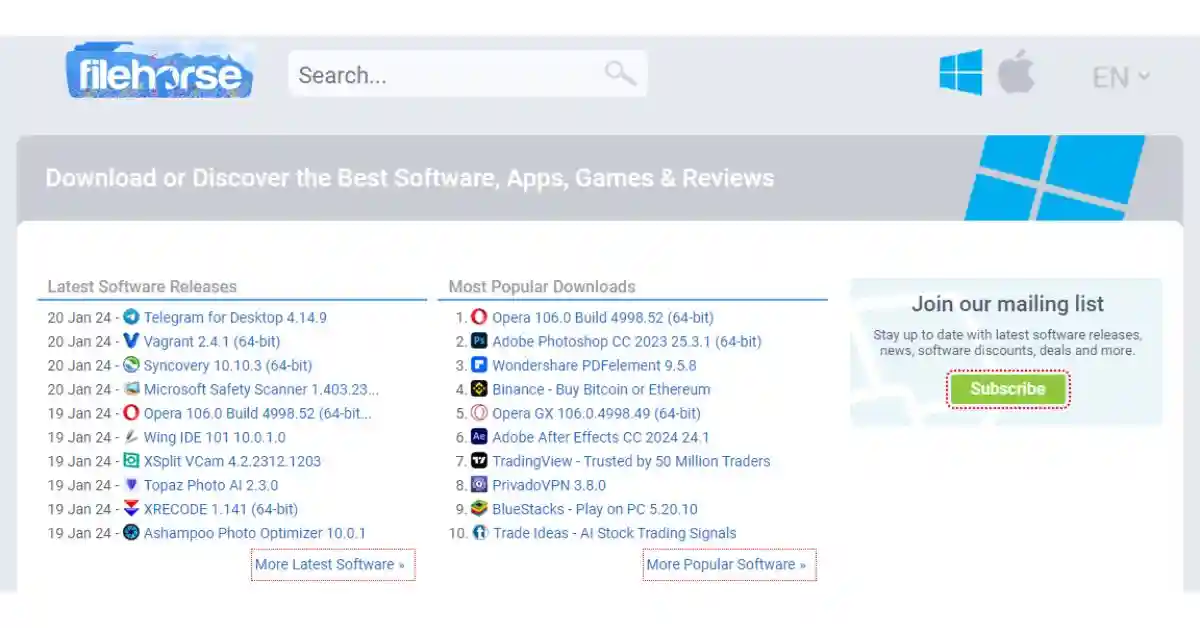Open Microsoft Safety Scanner 1.403.23 link

coord(261,389)
